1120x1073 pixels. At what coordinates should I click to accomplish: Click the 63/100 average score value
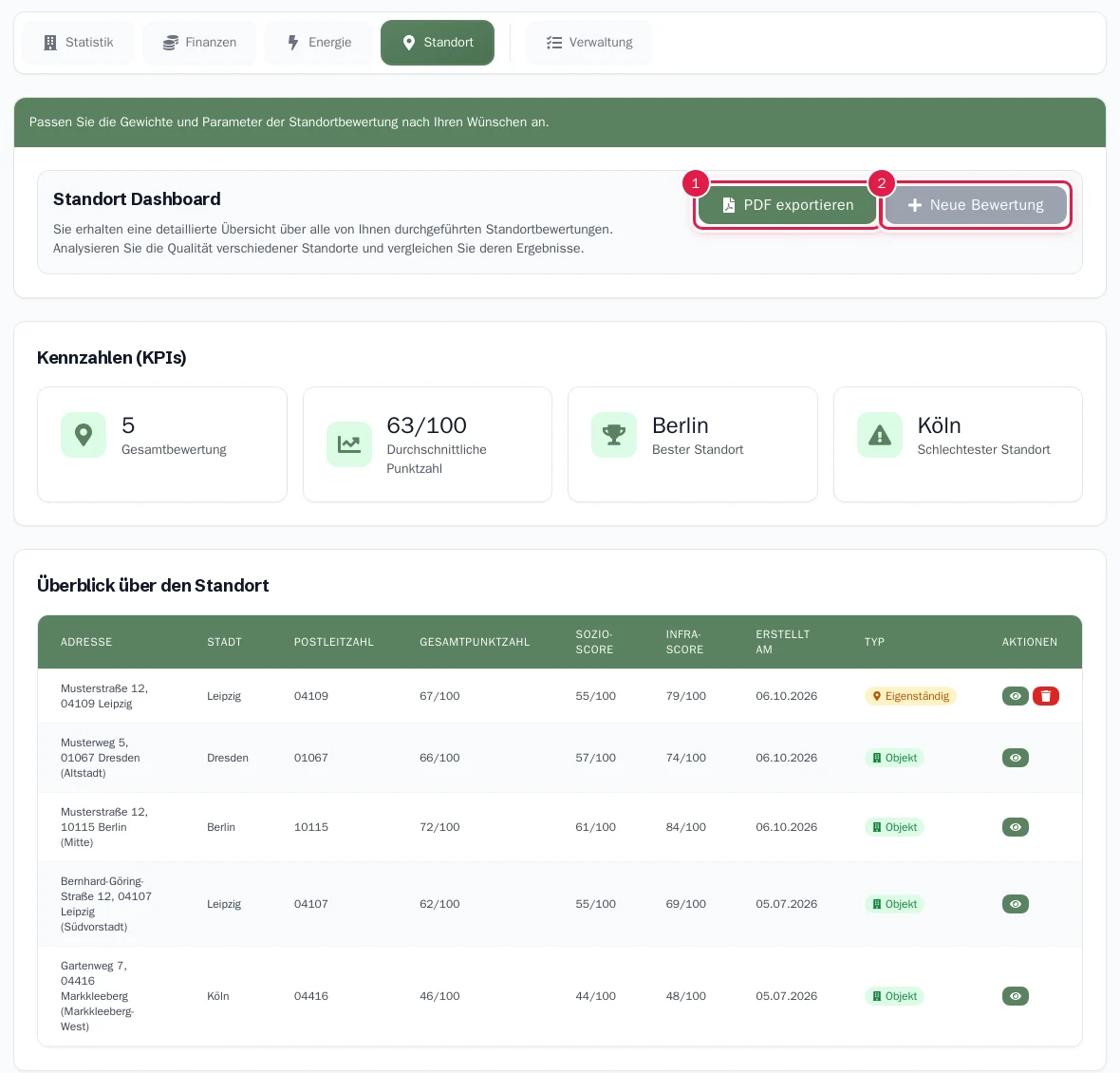click(x=426, y=425)
